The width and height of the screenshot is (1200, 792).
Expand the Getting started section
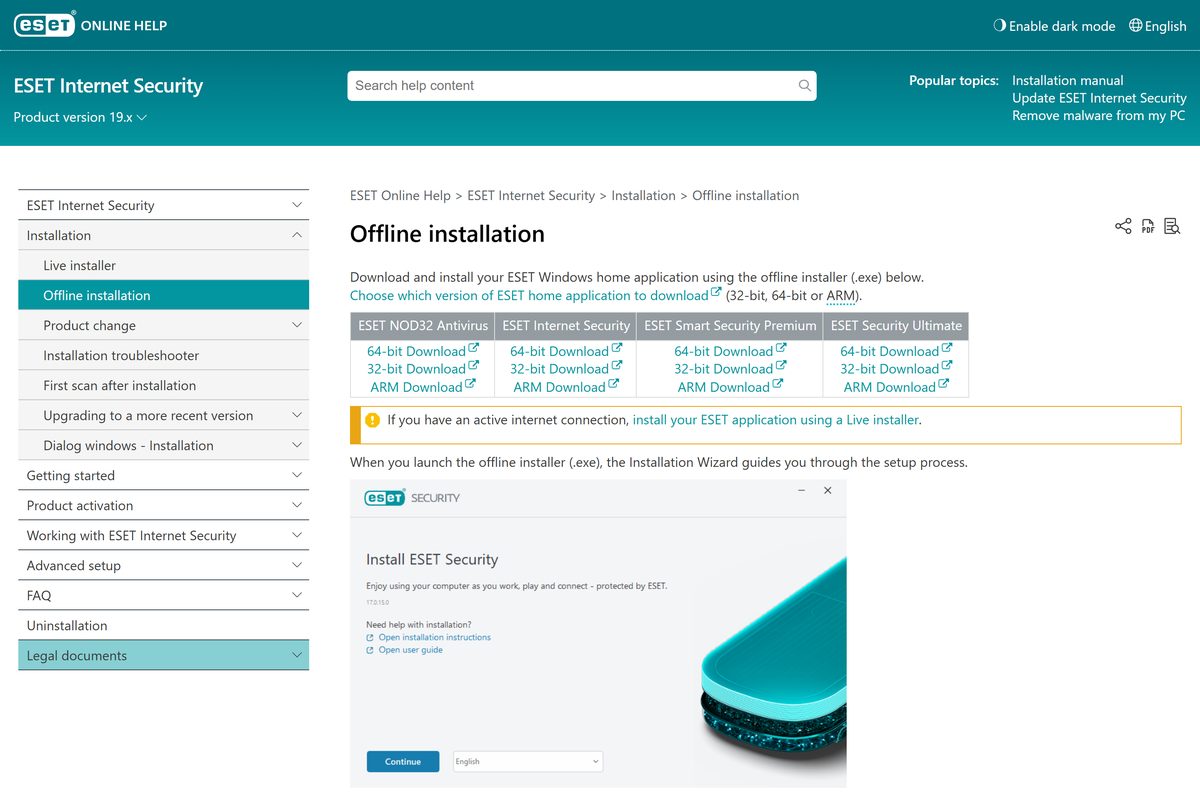click(x=164, y=475)
